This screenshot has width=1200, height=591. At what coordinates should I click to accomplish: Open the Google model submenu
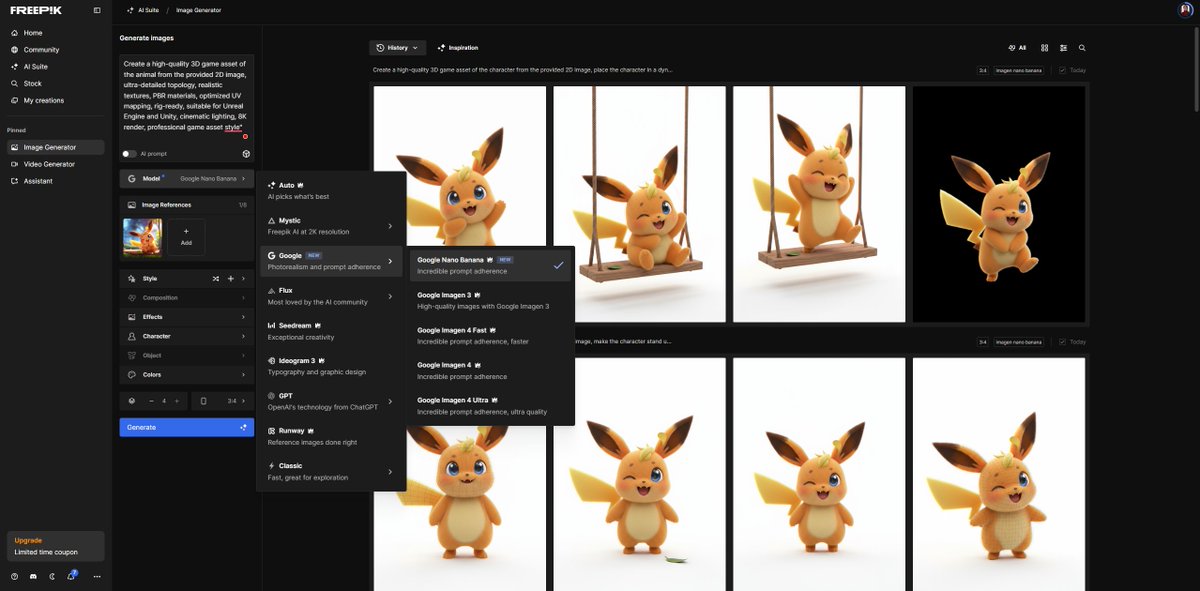[331, 261]
